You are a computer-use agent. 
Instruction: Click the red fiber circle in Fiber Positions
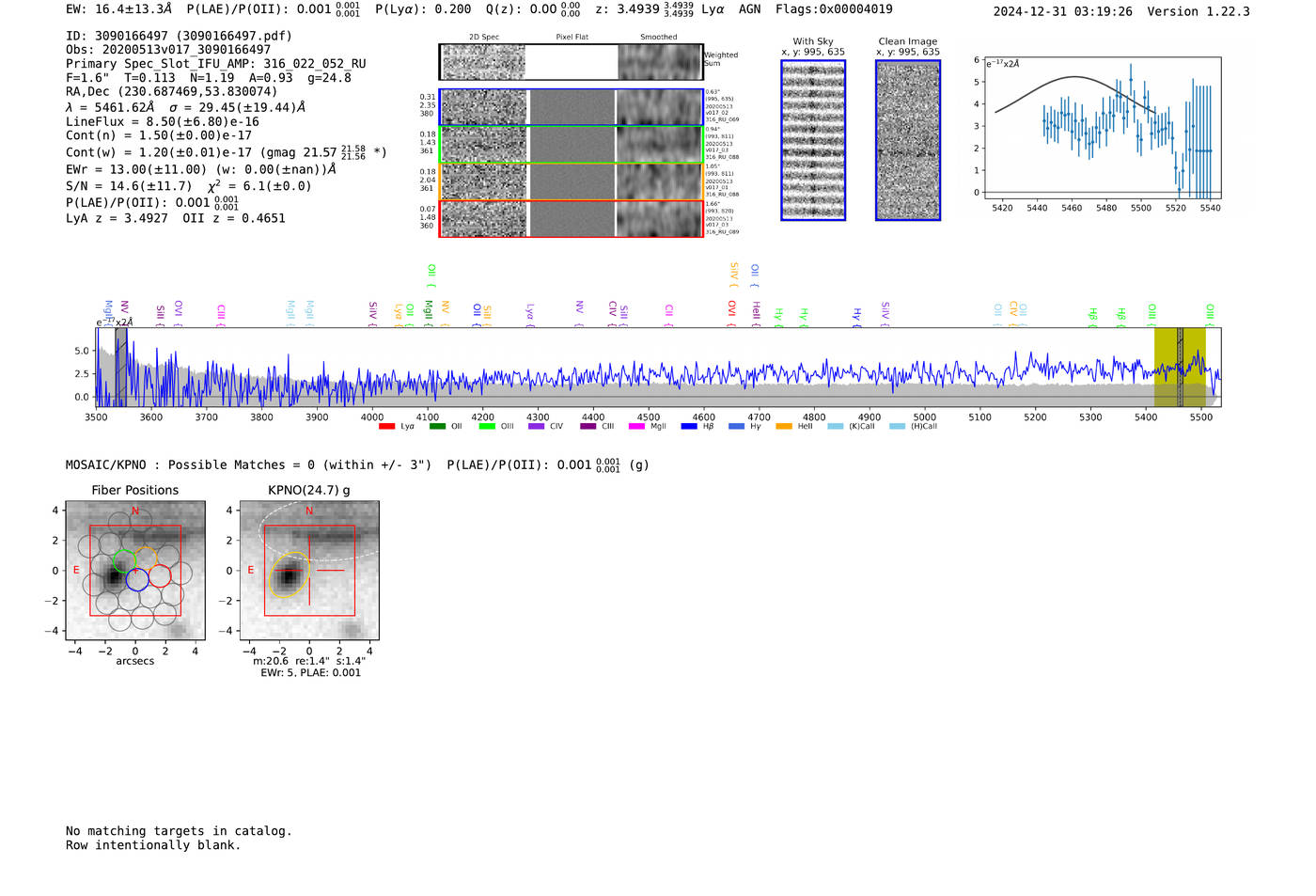[160, 575]
